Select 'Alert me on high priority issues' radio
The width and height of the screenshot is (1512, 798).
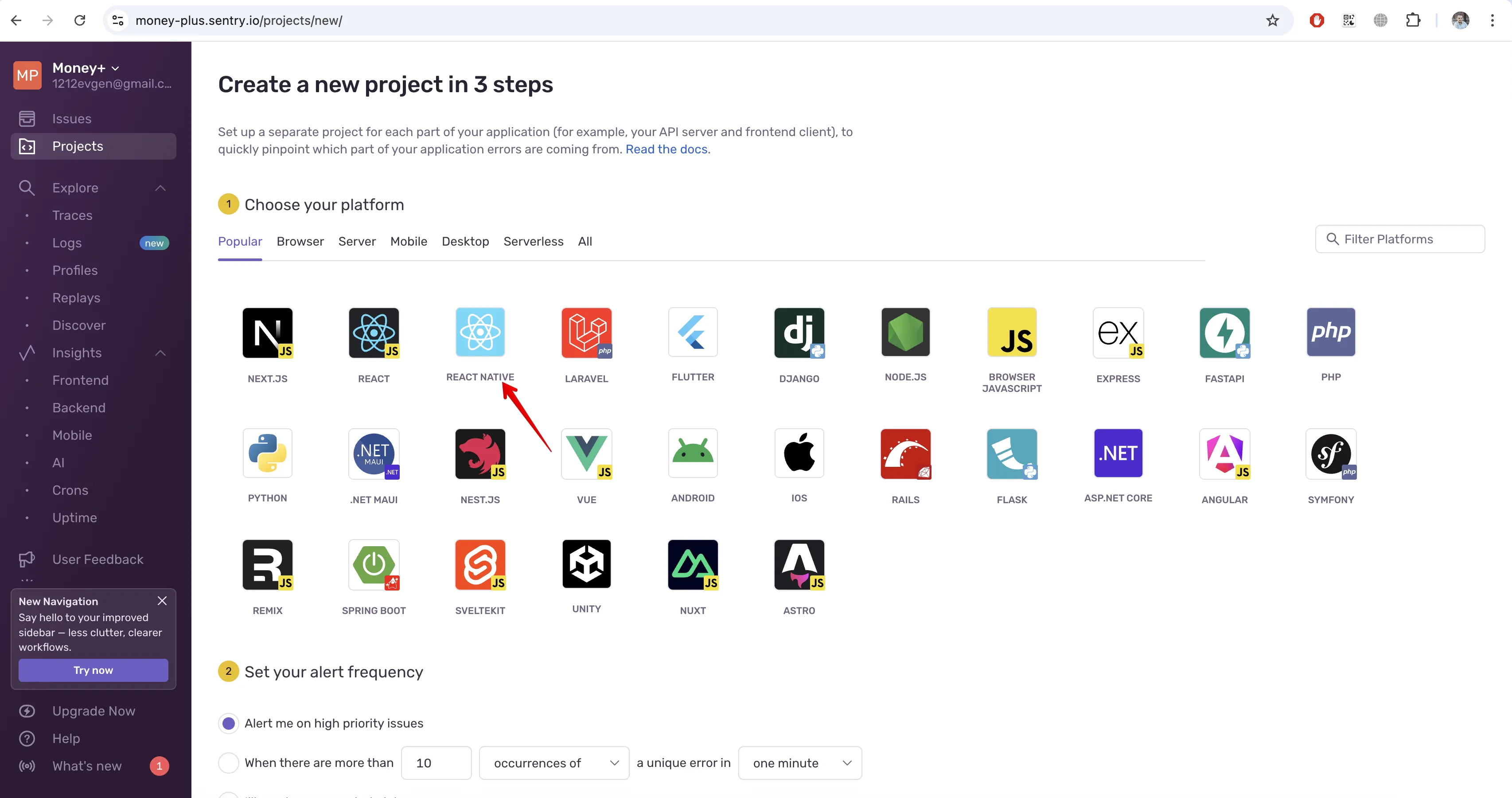[x=229, y=724]
